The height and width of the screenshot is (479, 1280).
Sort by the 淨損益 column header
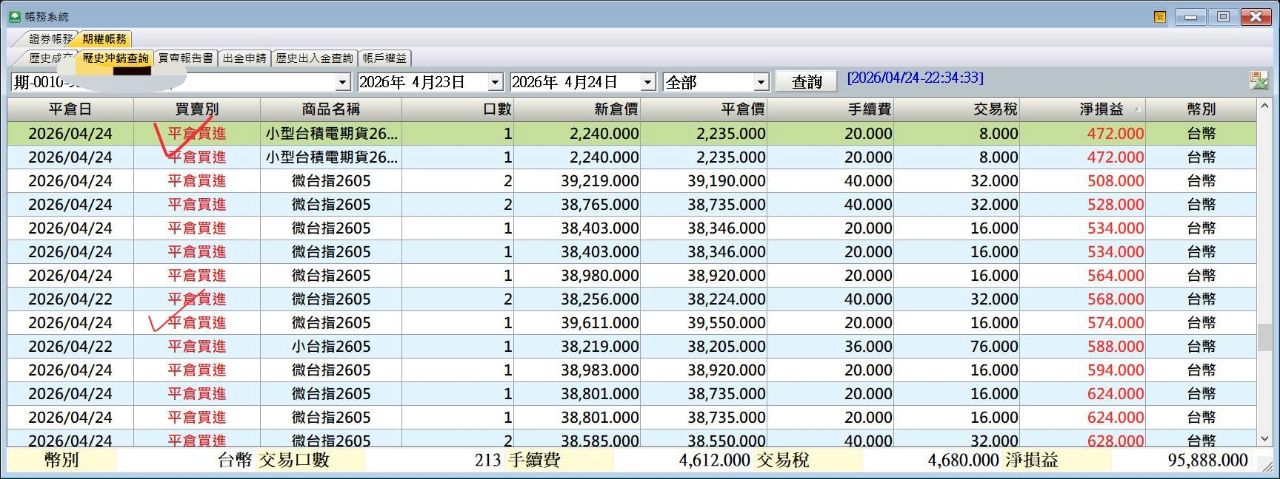[1082, 109]
